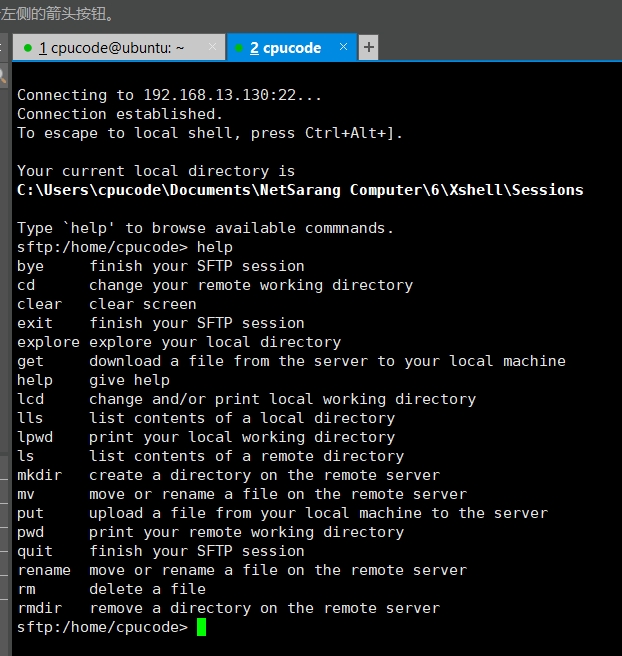Open a new tab with the plus button

pos(369,47)
